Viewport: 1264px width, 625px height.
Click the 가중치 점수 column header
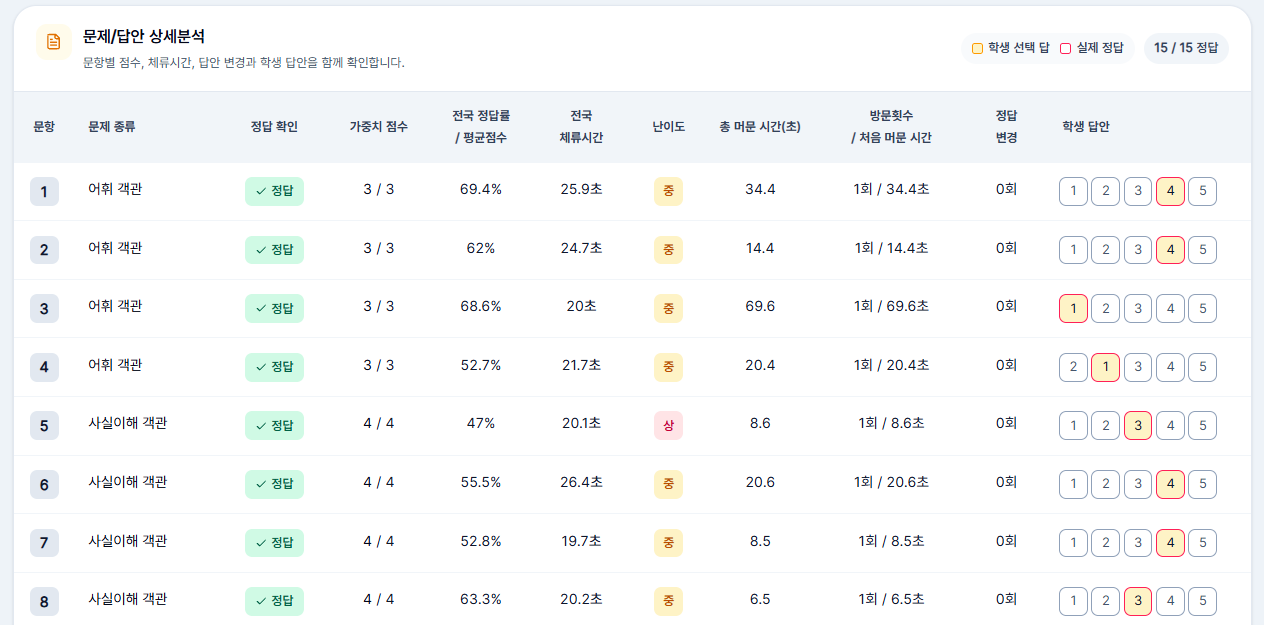coord(379,127)
